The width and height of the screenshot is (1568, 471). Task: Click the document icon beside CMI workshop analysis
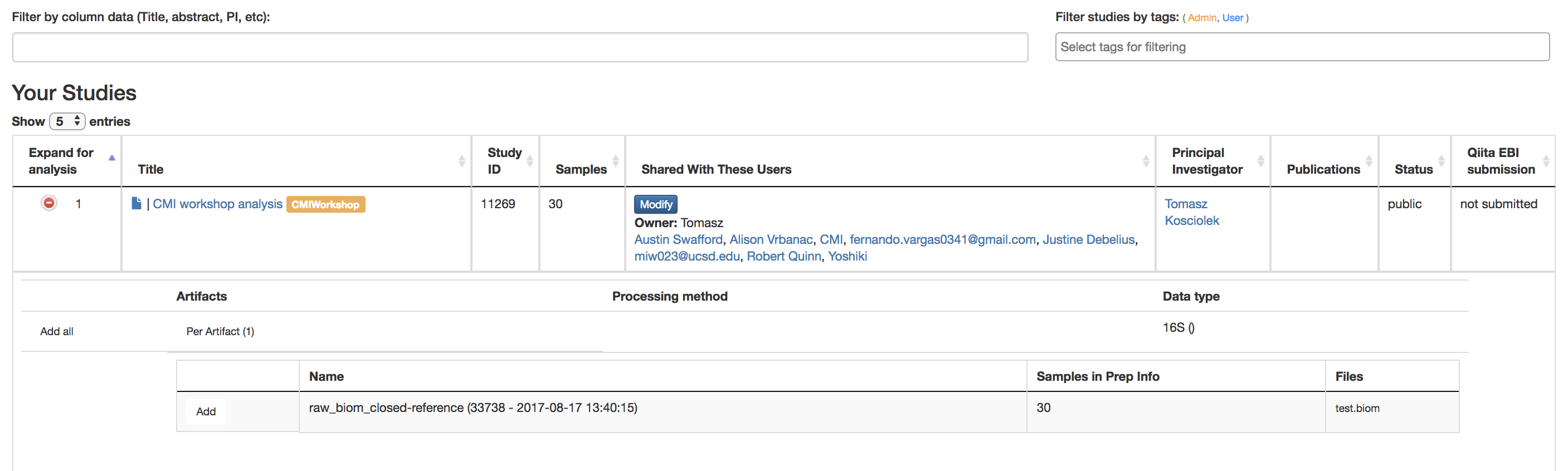tap(136, 204)
